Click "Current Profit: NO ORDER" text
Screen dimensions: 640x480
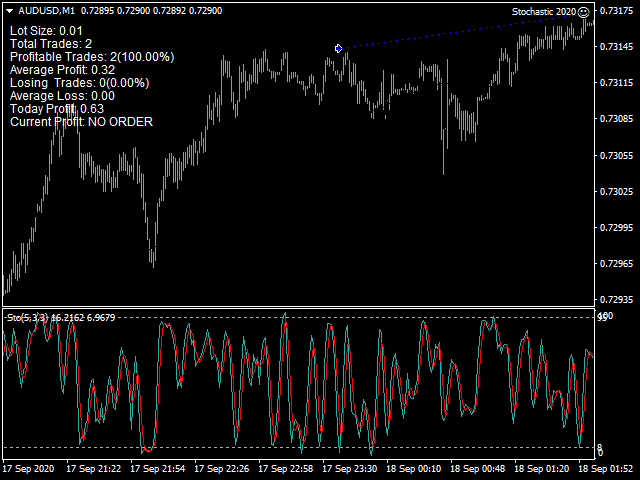coord(82,122)
